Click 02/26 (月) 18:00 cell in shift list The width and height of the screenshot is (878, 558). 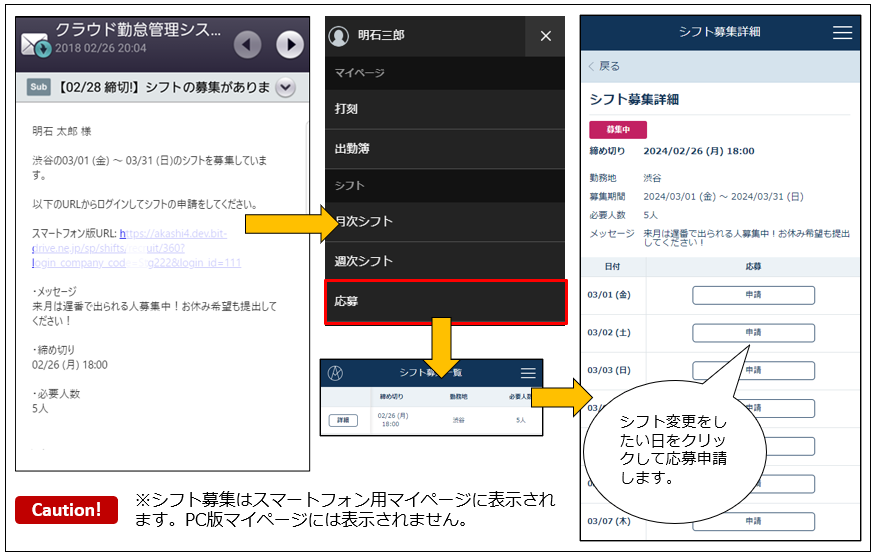pyautogui.click(x=393, y=420)
